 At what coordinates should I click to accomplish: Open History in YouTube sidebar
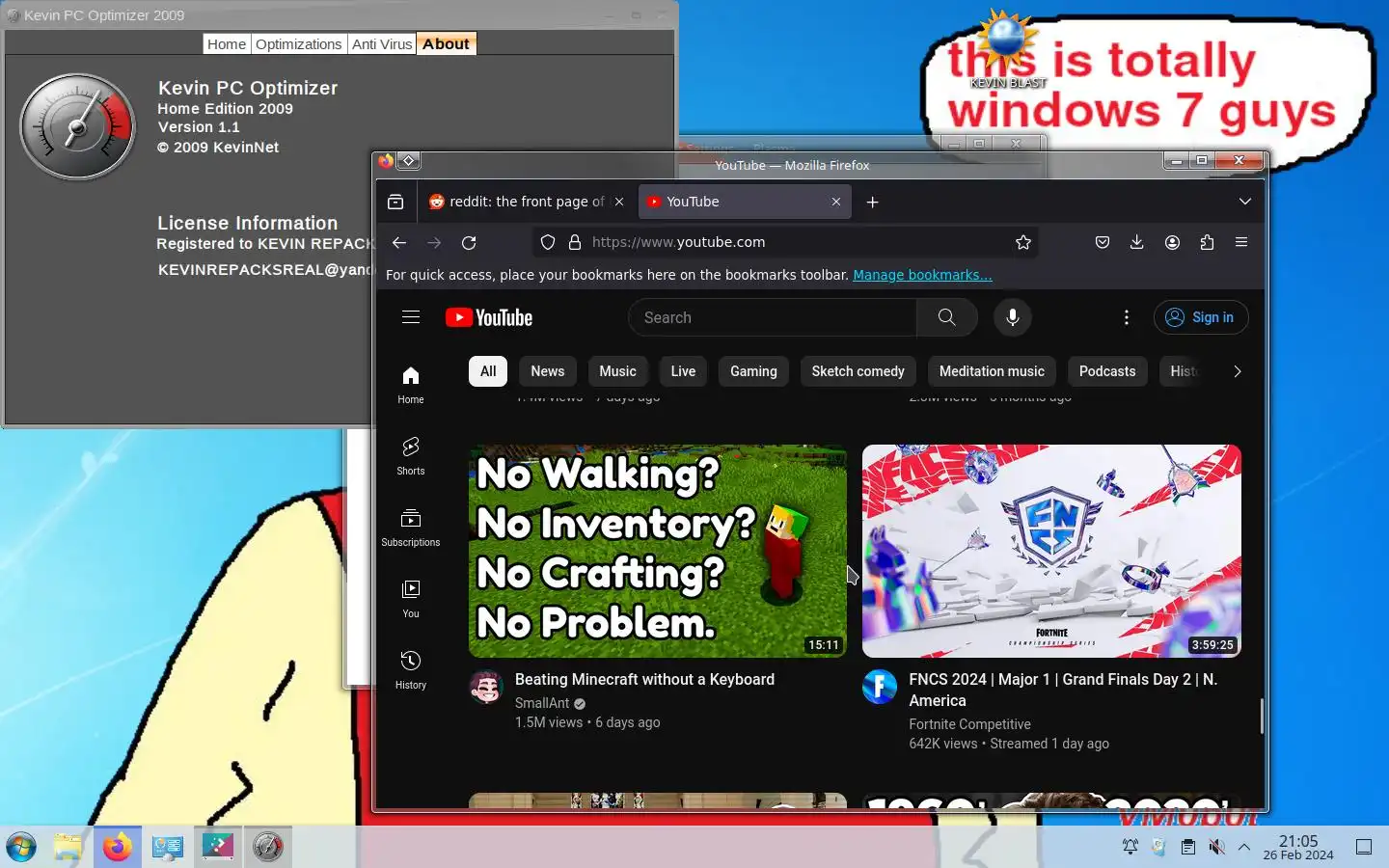[411, 670]
